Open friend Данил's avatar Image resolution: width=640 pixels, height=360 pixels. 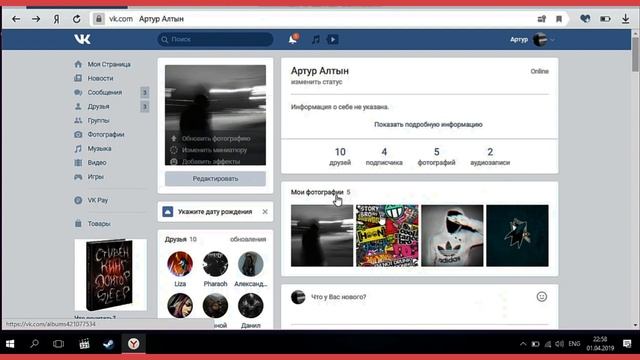pos(251,305)
